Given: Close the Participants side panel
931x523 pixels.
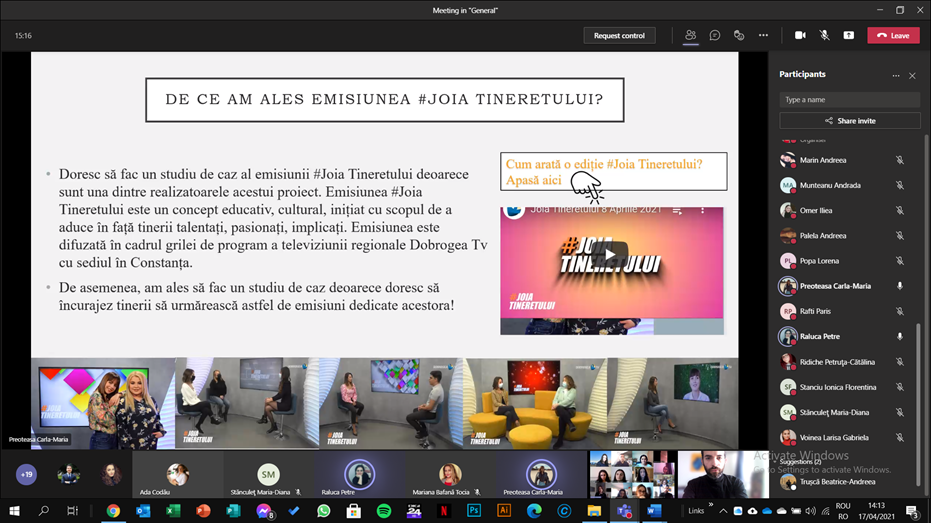Looking at the screenshot, I should pyautogui.click(x=912, y=75).
